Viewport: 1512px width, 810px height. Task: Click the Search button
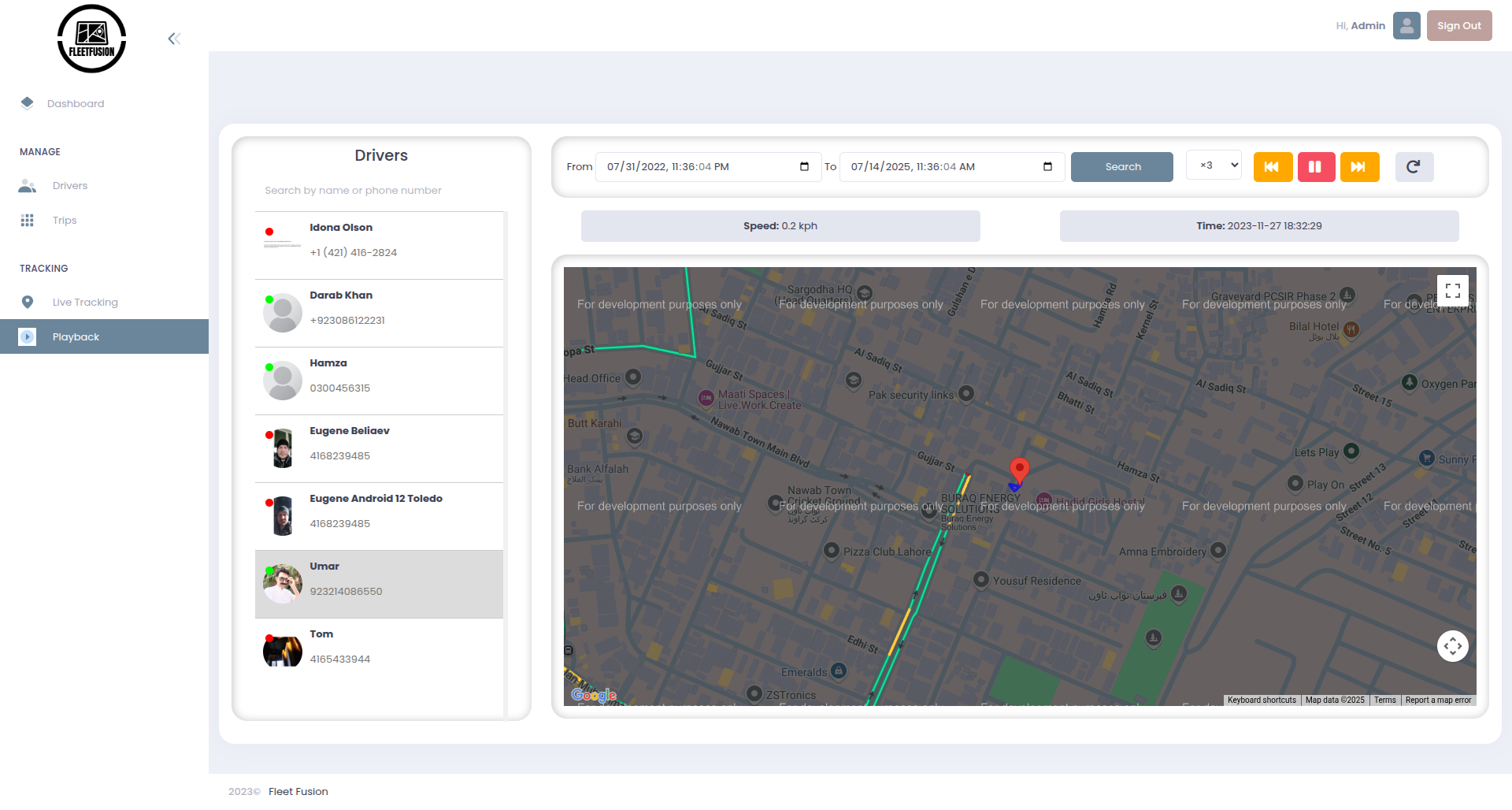point(1121,166)
